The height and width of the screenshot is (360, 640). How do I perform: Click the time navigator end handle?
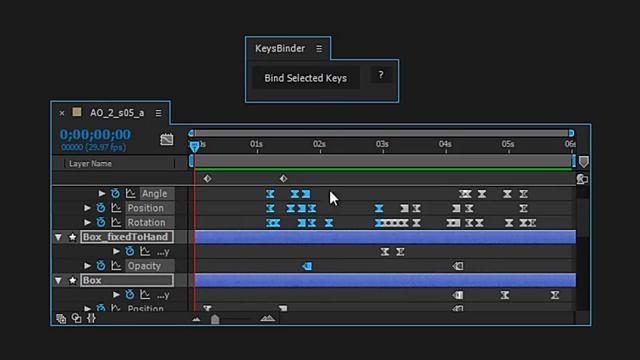(x=571, y=133)
